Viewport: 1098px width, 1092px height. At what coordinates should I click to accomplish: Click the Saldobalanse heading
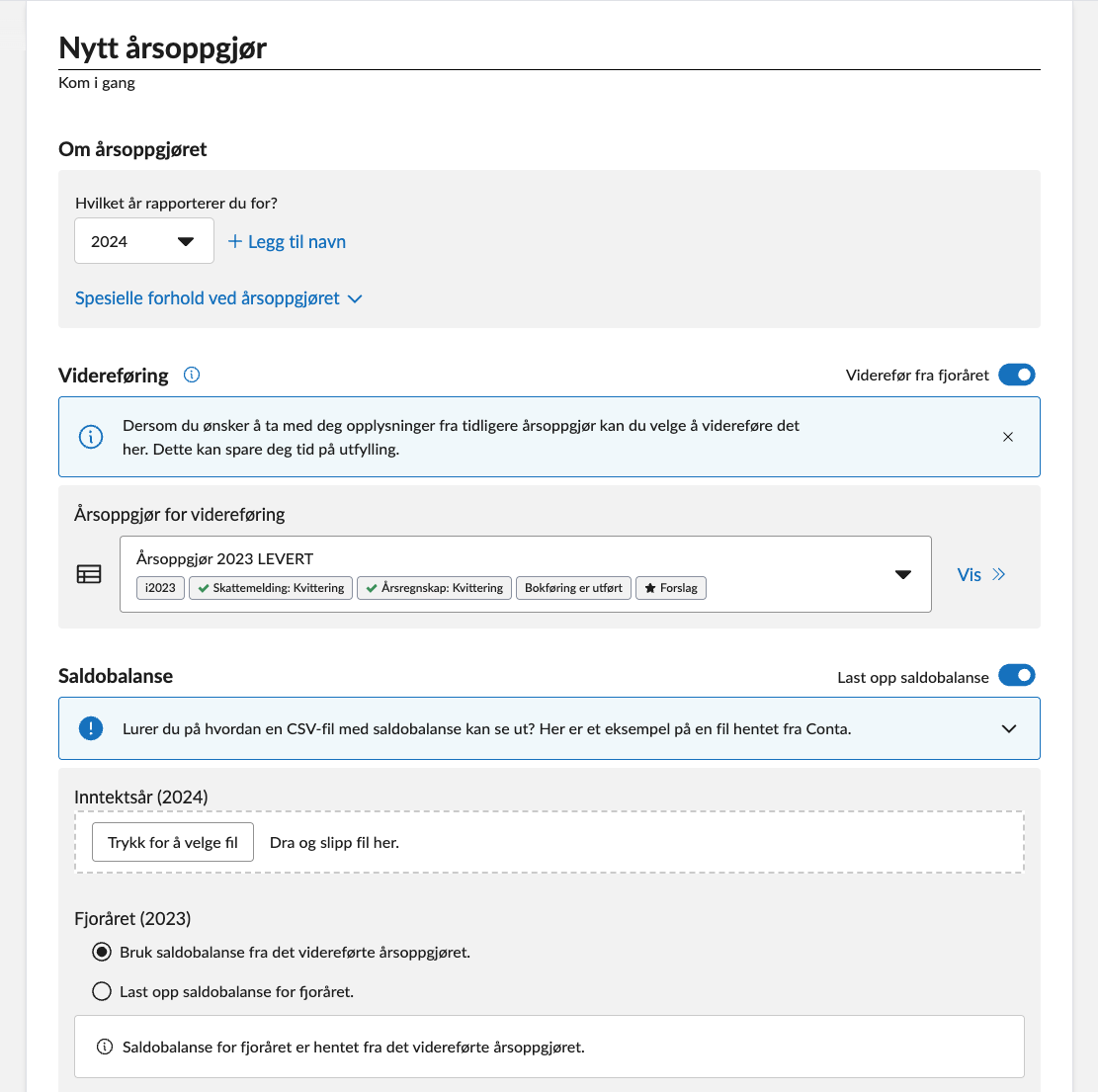click(x=116, y=676)
